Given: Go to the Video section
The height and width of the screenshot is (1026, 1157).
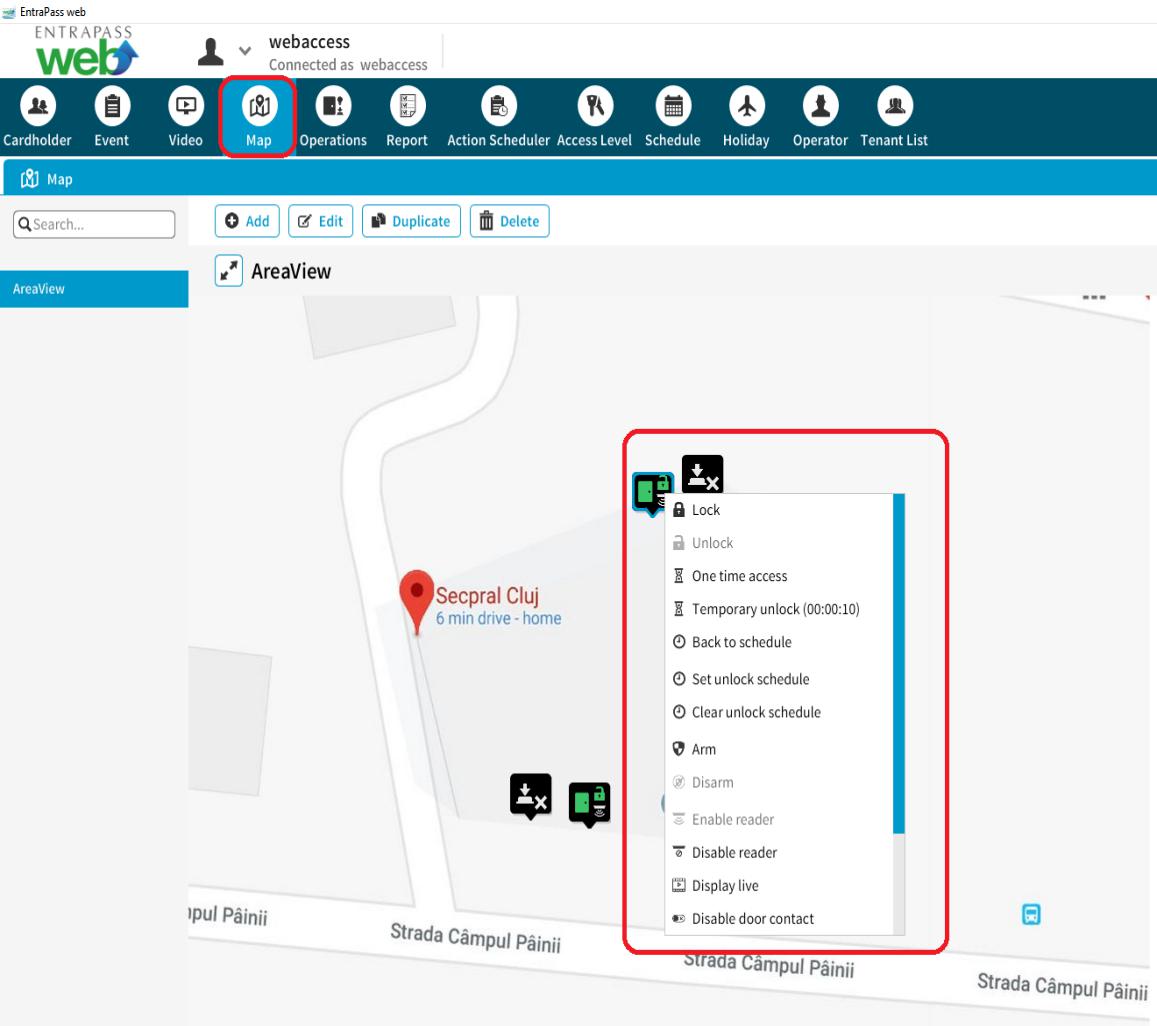Looking at the screenshot, I should point(185,106).
